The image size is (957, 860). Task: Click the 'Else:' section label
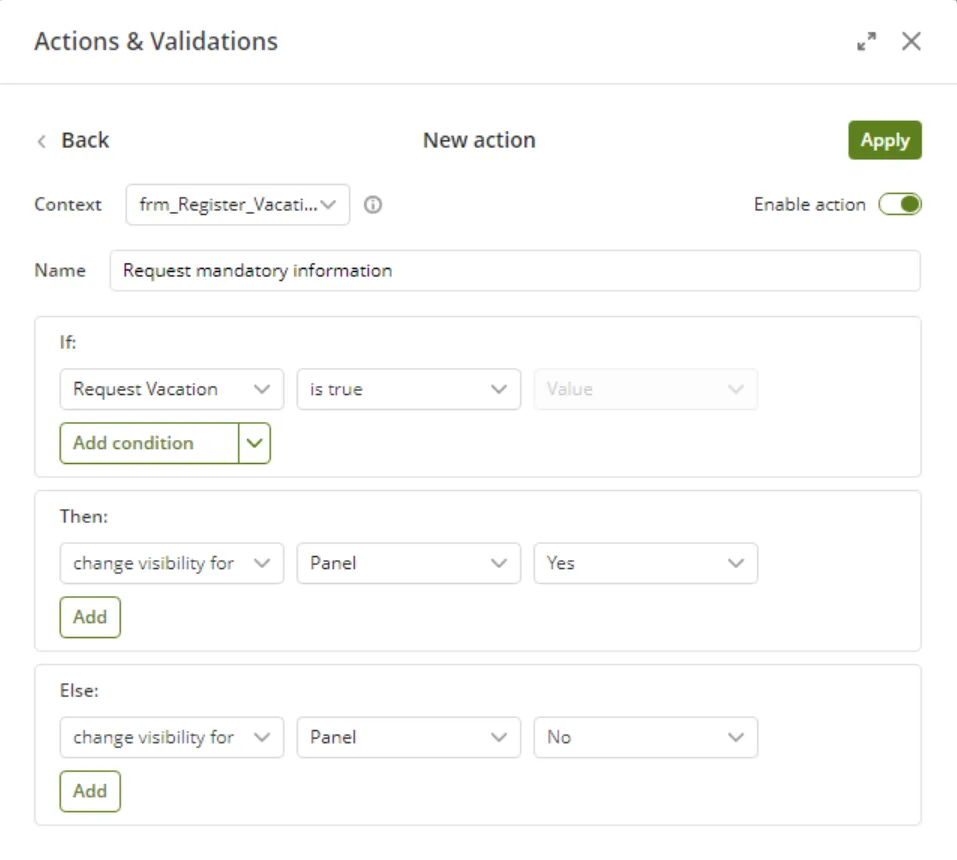point(79,690)
